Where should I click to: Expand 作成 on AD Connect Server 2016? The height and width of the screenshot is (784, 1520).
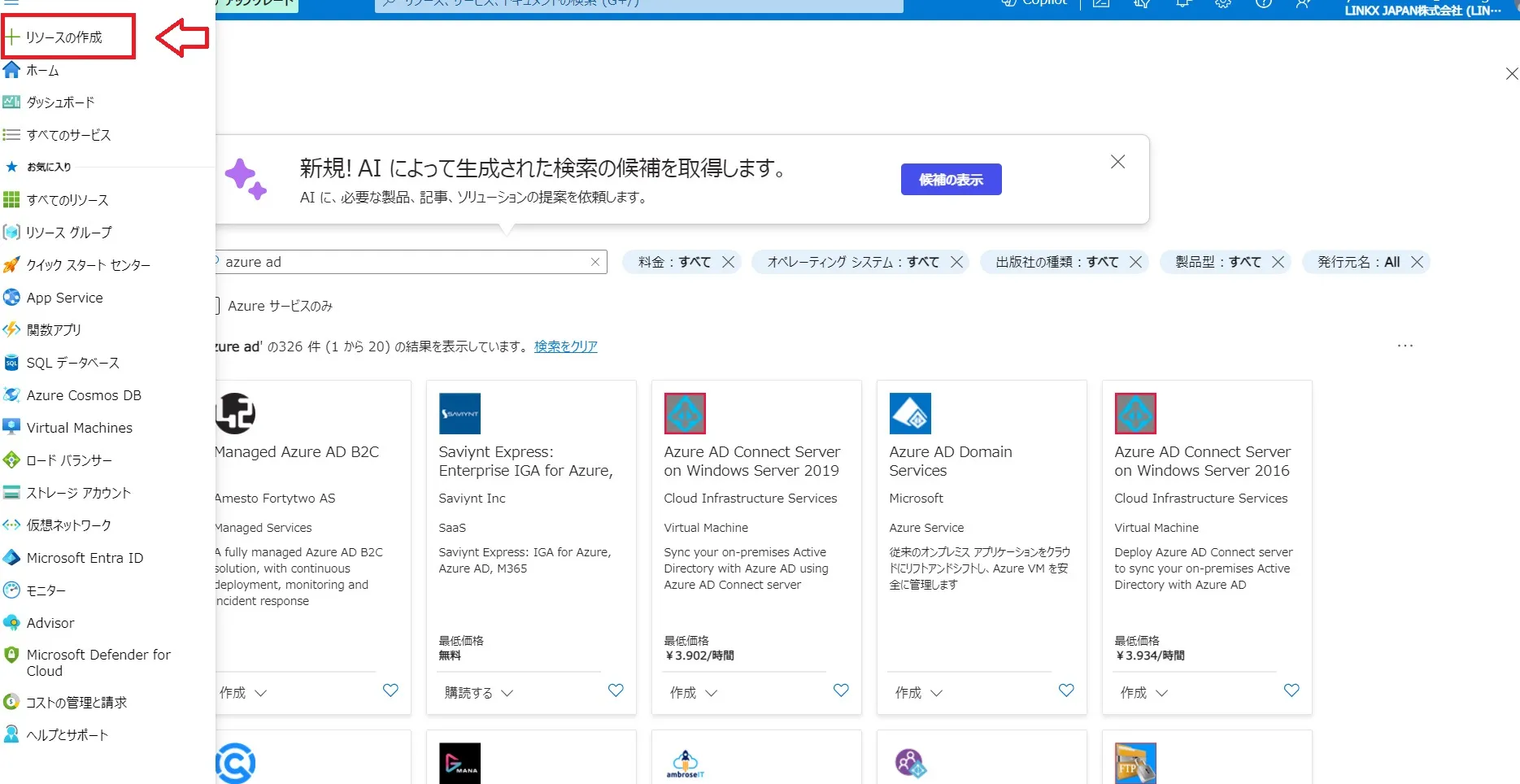(x=1143, y=693)
